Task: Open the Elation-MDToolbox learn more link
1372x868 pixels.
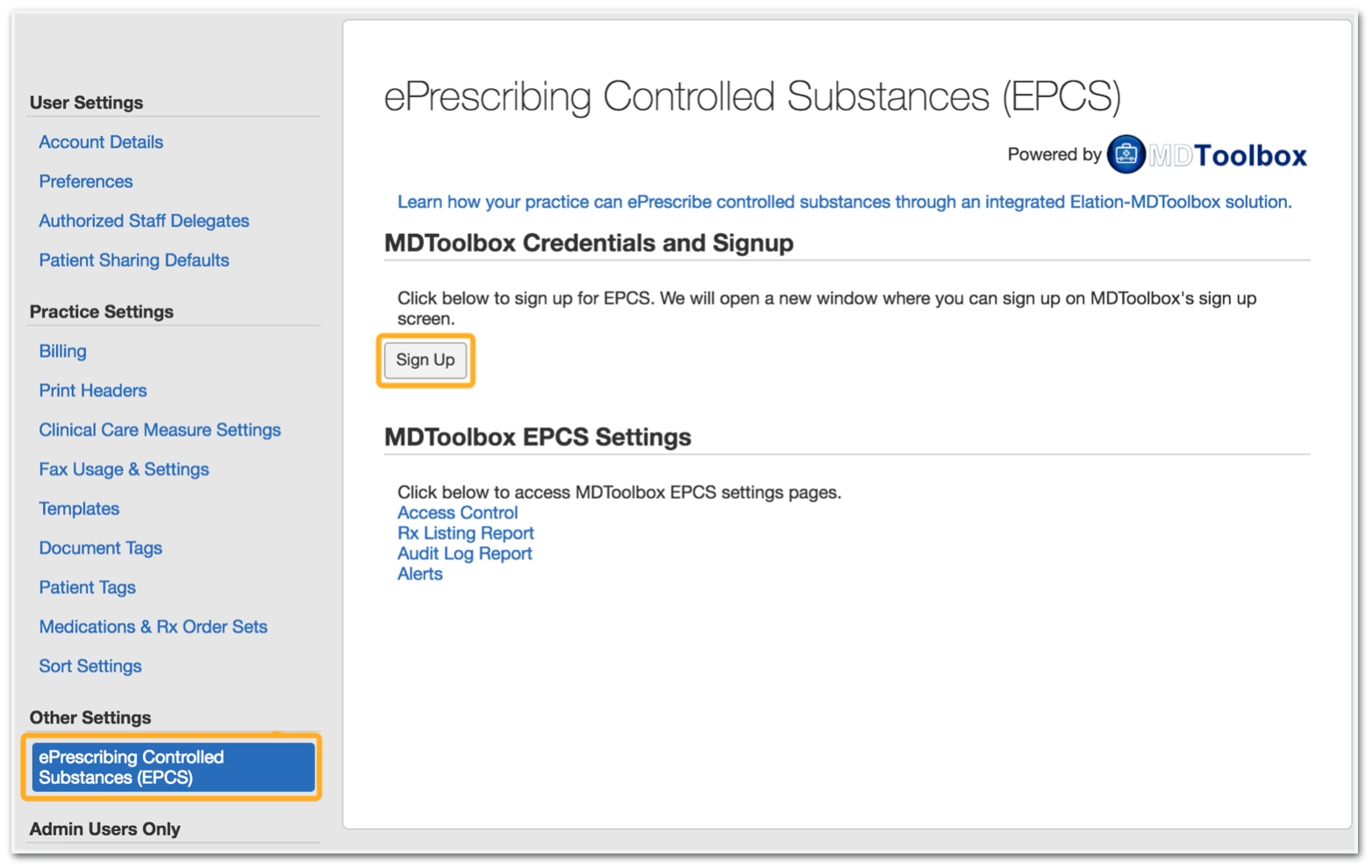Action: tap(845, 202)
